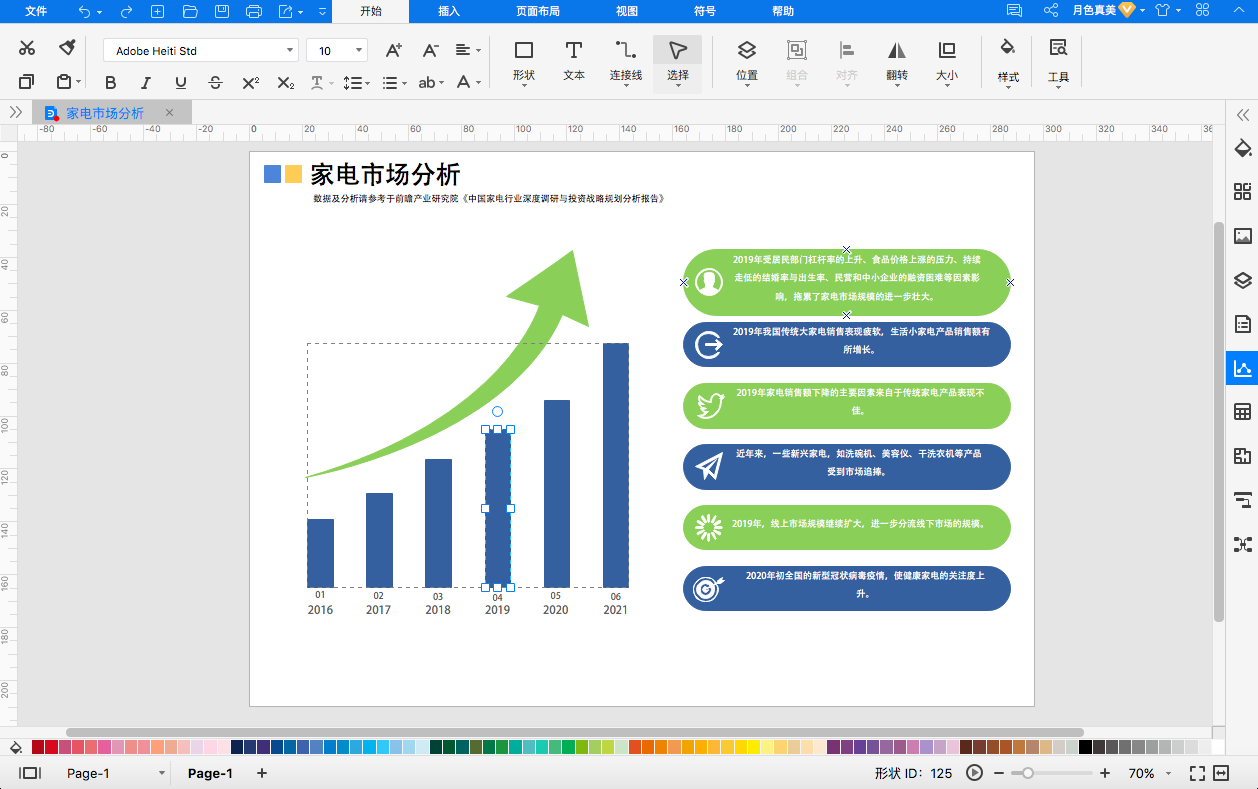Image resolution: width=1258 pixels, height=789 pixels.
Task: Click the play presentation icon in status bar
Action: click(974, 773)
